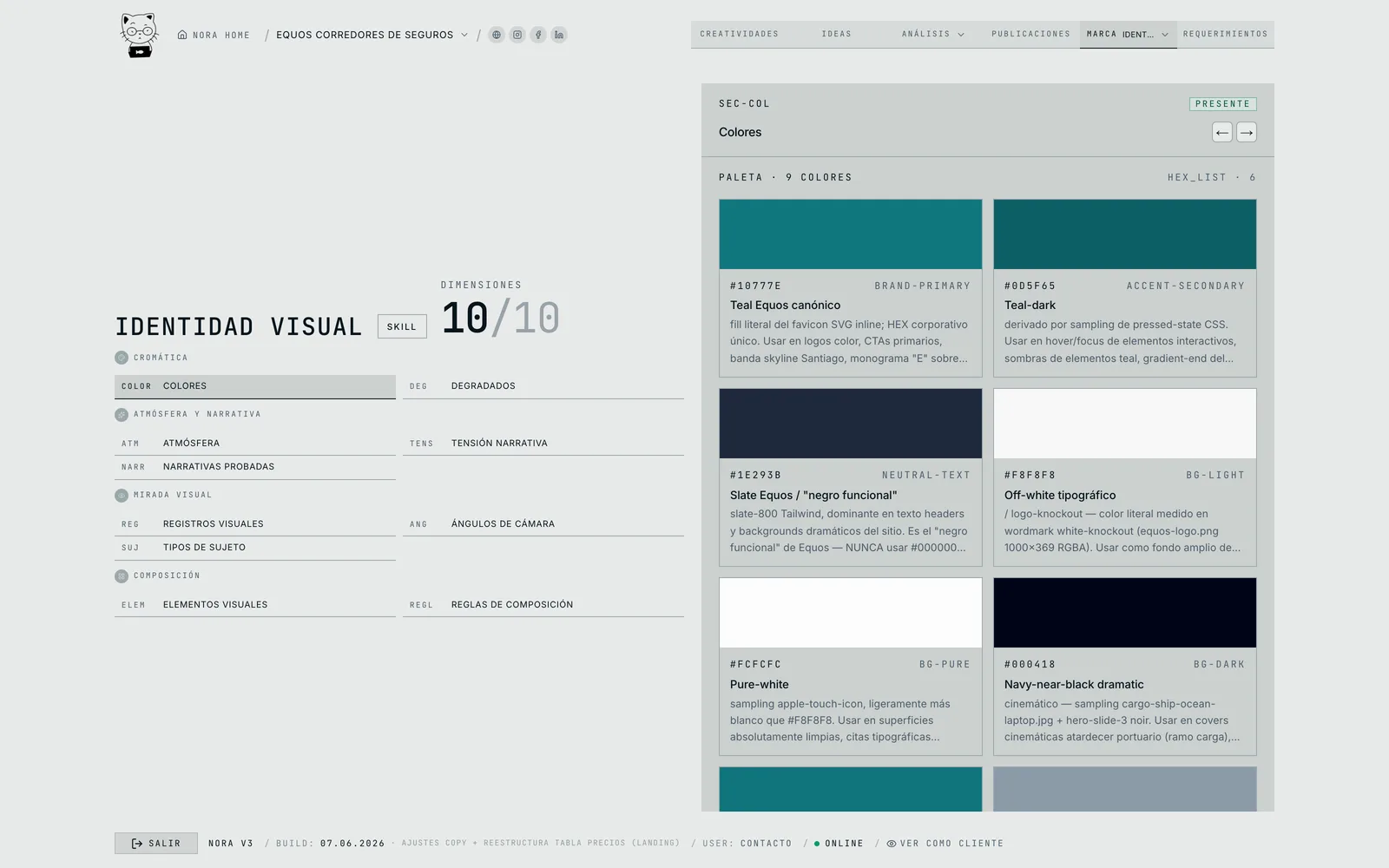
Task: Open the Elementos Visuales row
Action: point(255,605)
